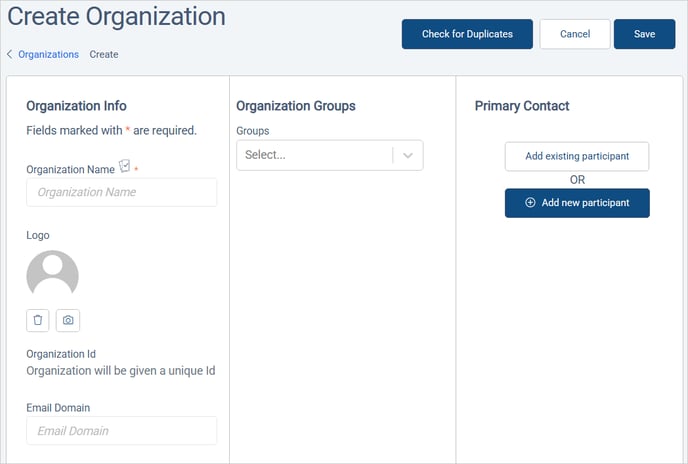Viewport: 688px width, 464px height.
Task: Select the default logo avatar placeholder
Action: coord(52,276)
